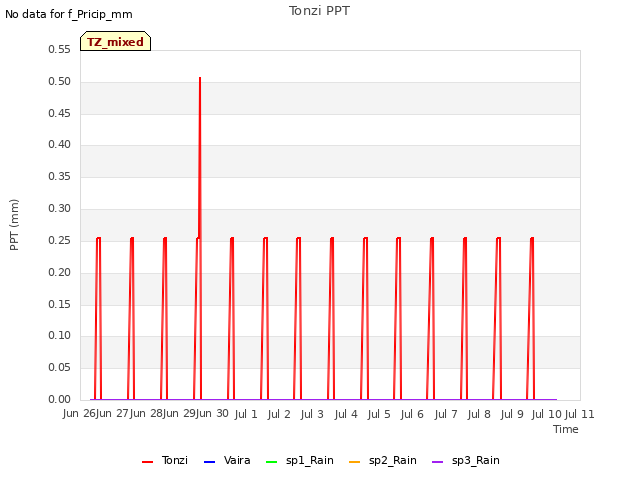Click the 'No data for f_Pricip_mm' message
This screenshot has width=640, height=480.
(x=69, y=15)
